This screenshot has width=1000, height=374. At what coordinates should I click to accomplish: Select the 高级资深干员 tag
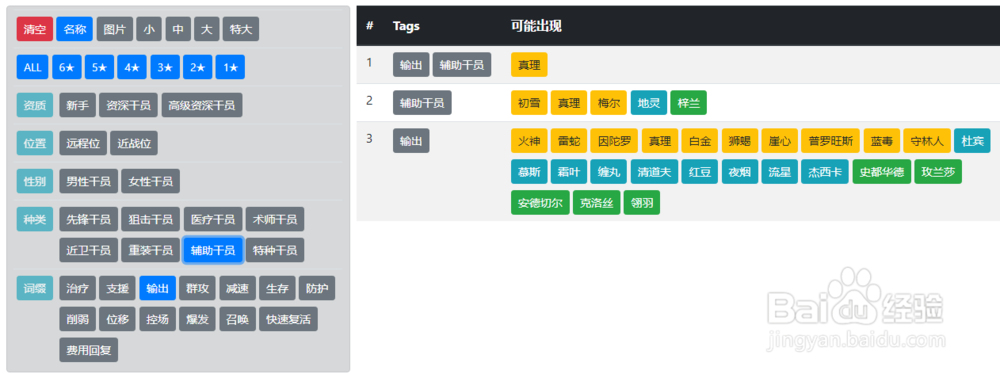click(x=202, y=105)
